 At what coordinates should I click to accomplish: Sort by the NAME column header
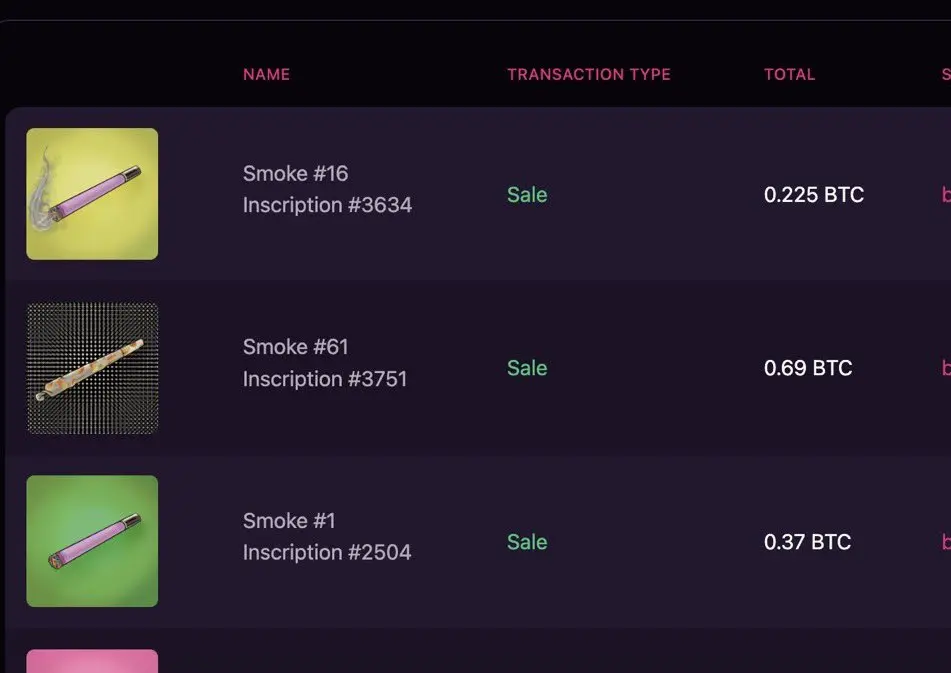[266, 74]
